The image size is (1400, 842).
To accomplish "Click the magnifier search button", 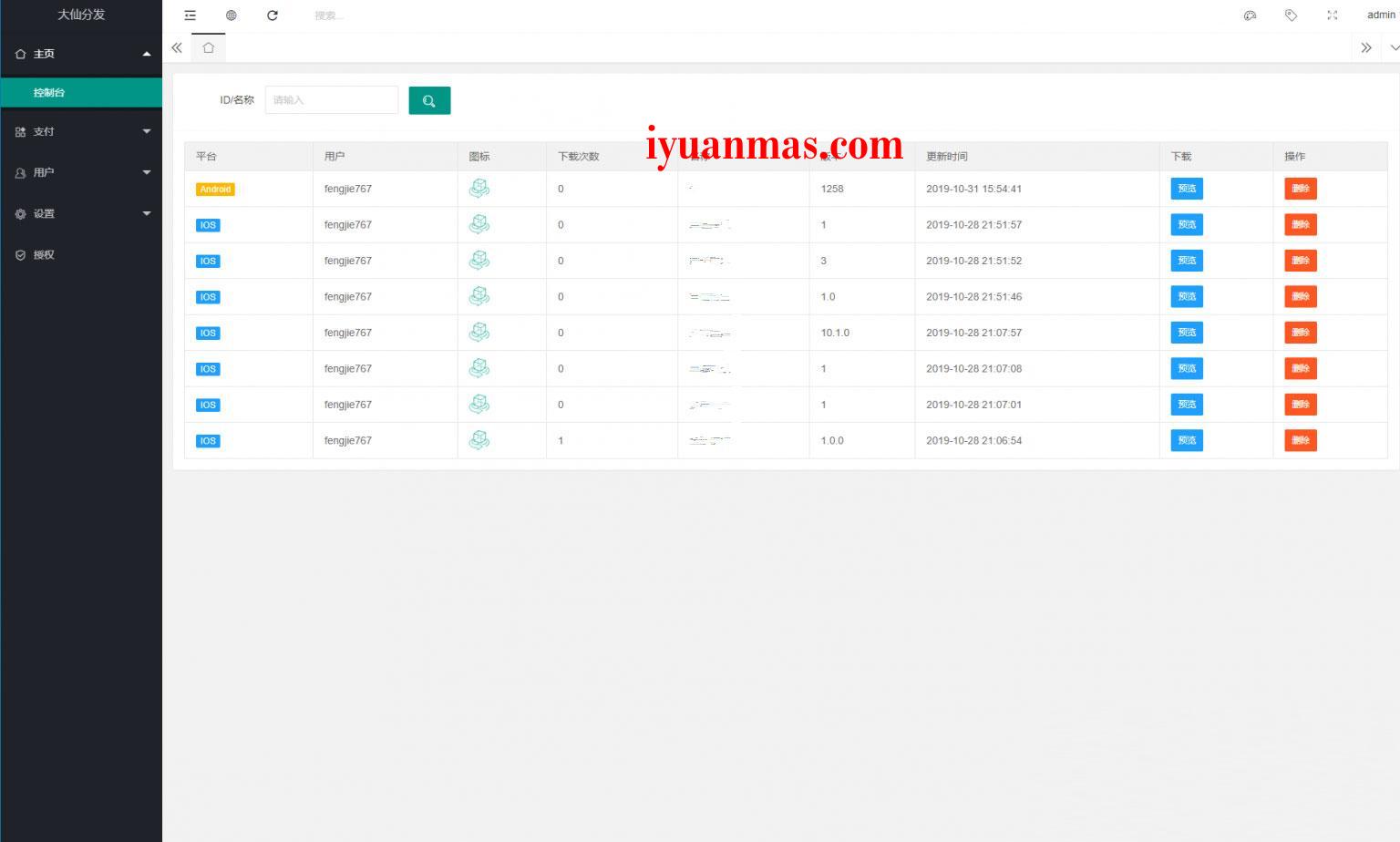I will point(429,100).
